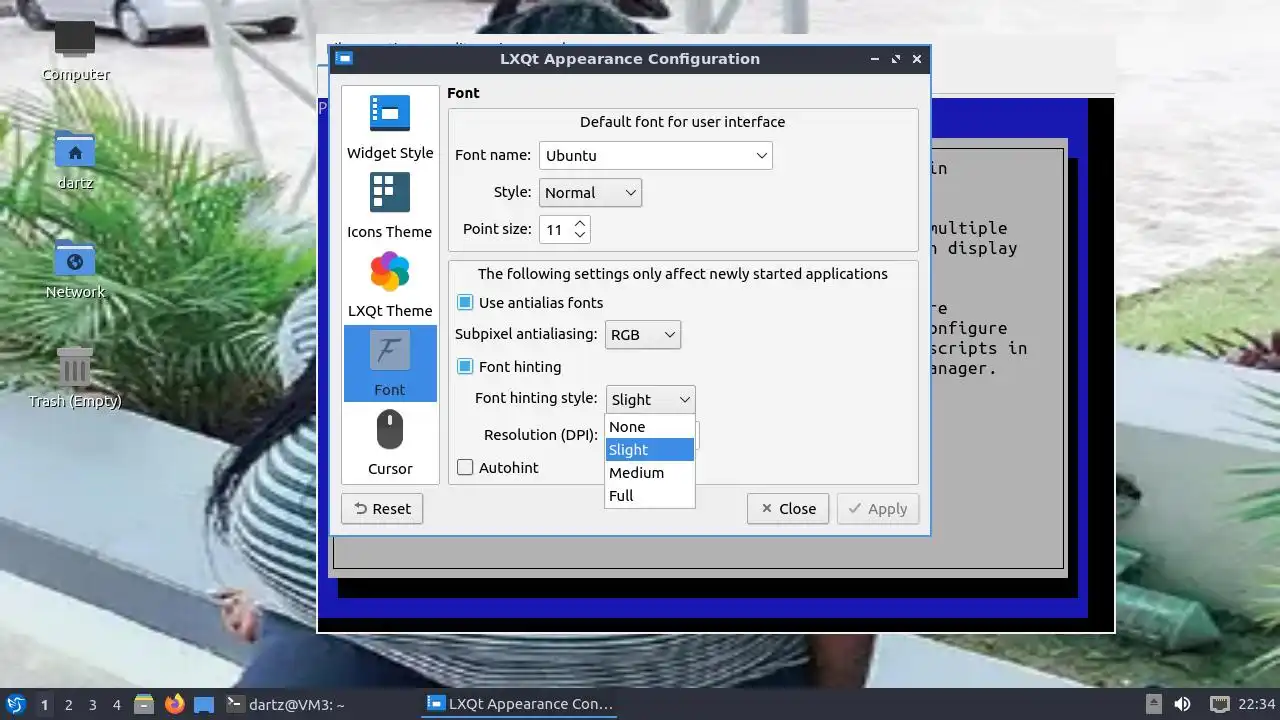This screenshot has height=720, width=1280.
Task: Open the Cursor section
Action: click(x=390, y=442)
